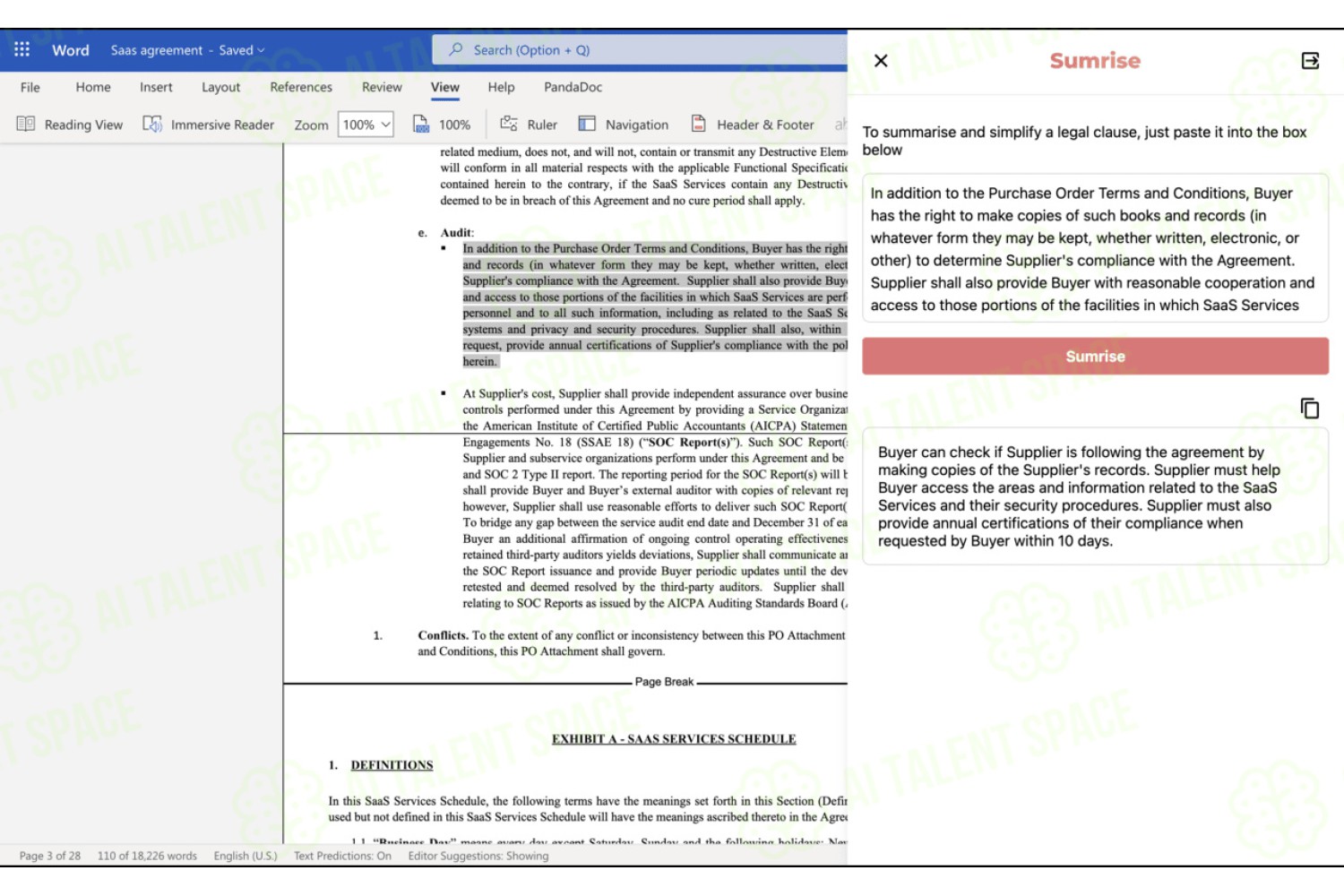
Task: Click the Navigation pane icon
Action: 587,125
